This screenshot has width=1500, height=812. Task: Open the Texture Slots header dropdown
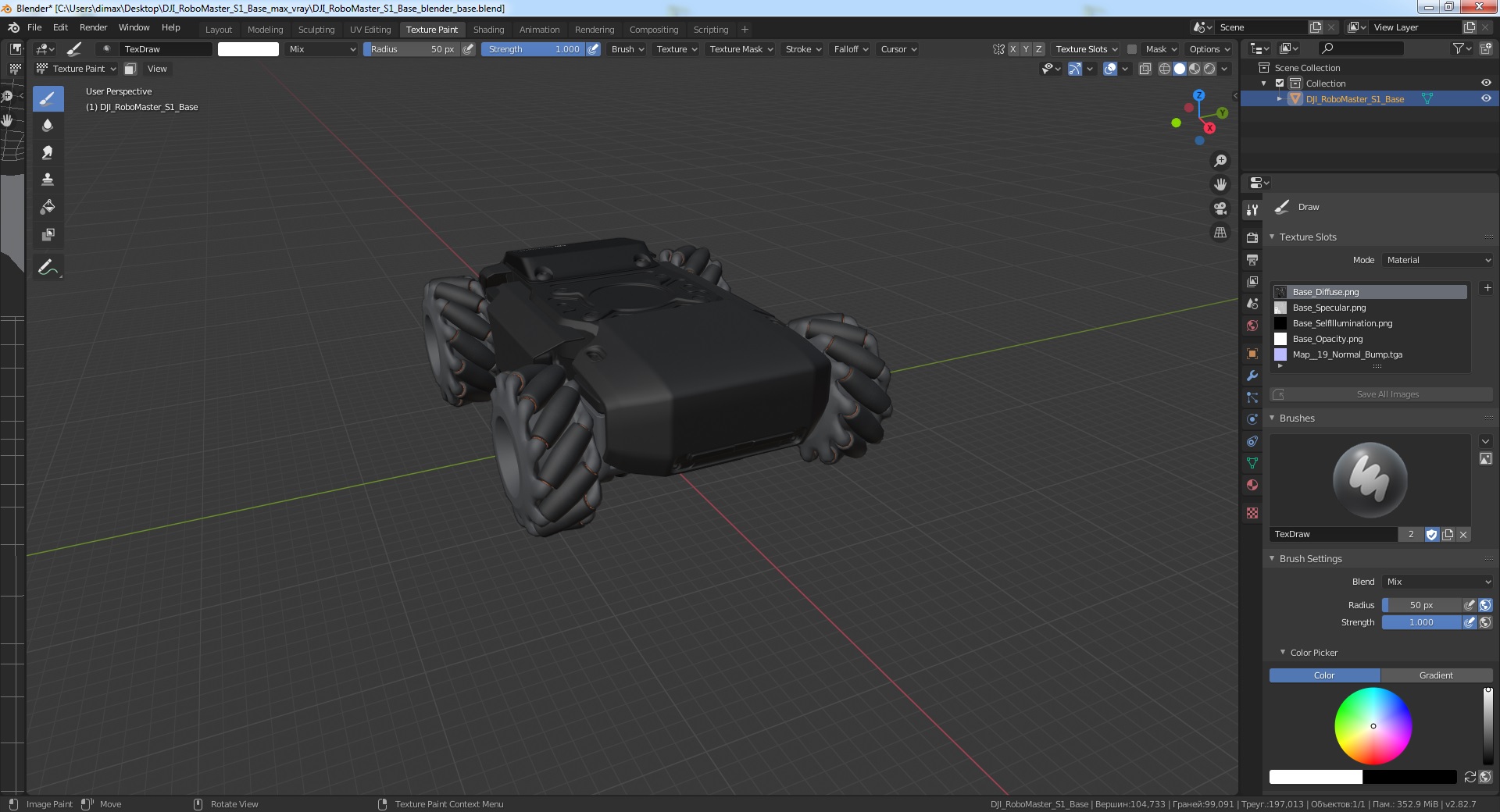(x=1087, y=49)
